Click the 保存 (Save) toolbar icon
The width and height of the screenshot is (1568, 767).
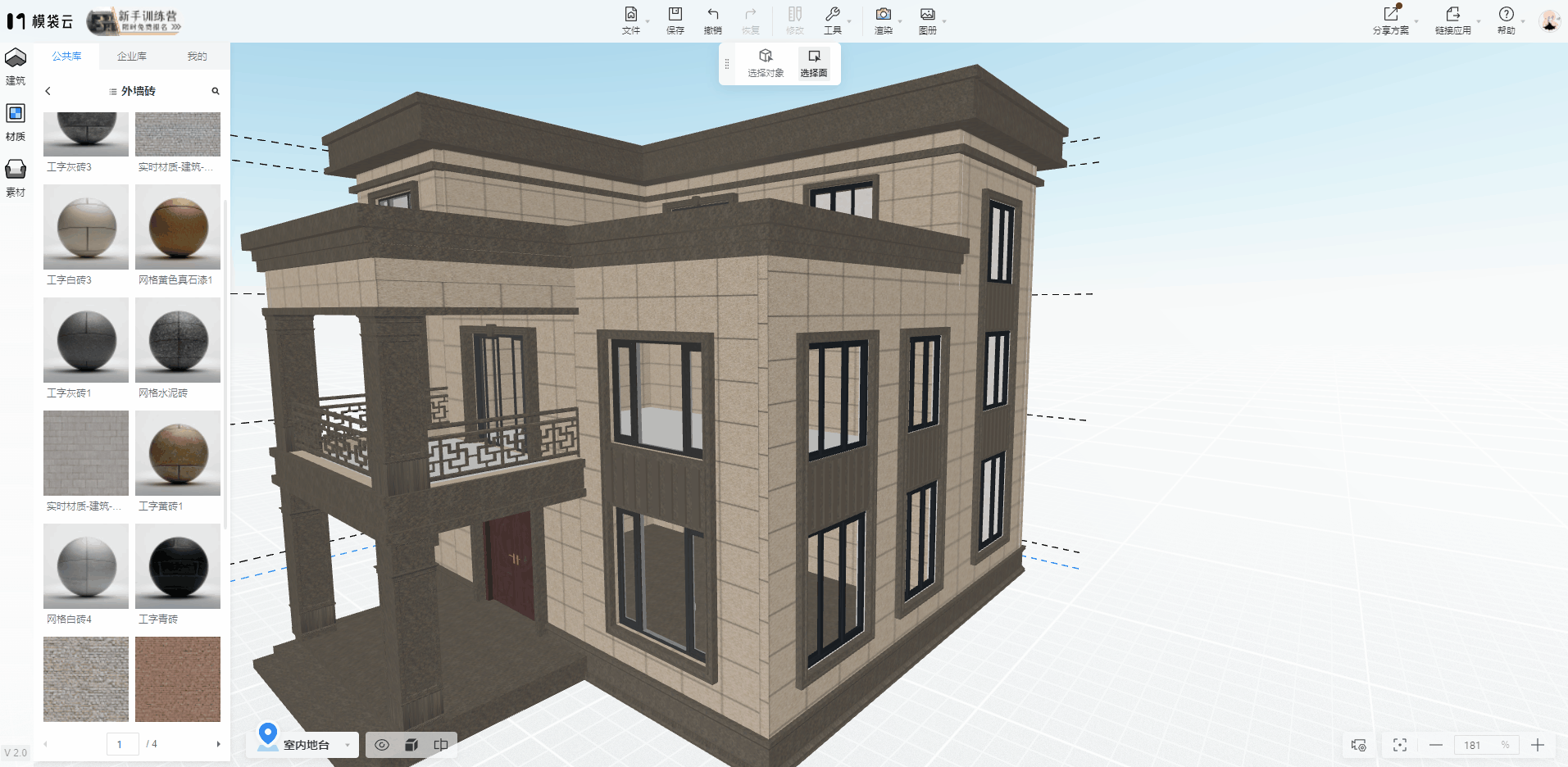point(675,20)
